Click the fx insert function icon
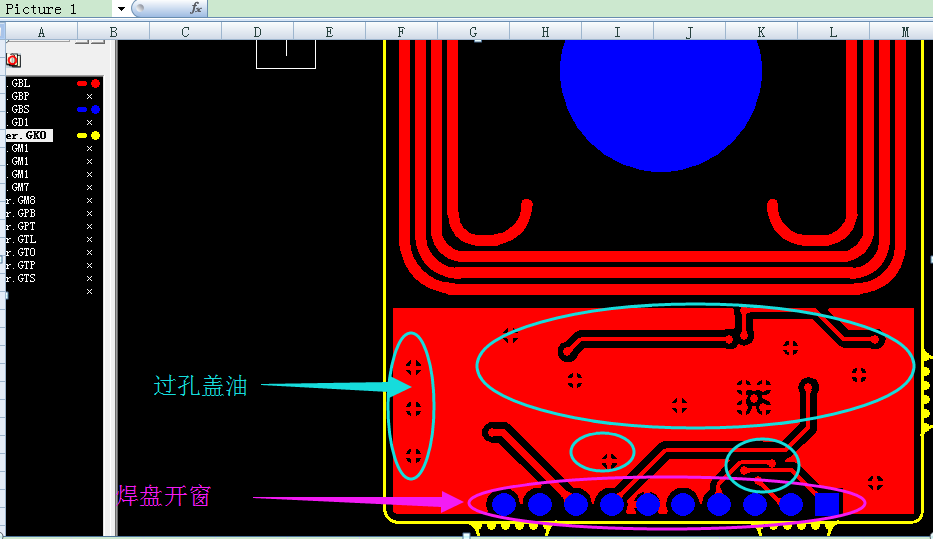This screenshot has width=933, height=539. (x=196, y=8)
